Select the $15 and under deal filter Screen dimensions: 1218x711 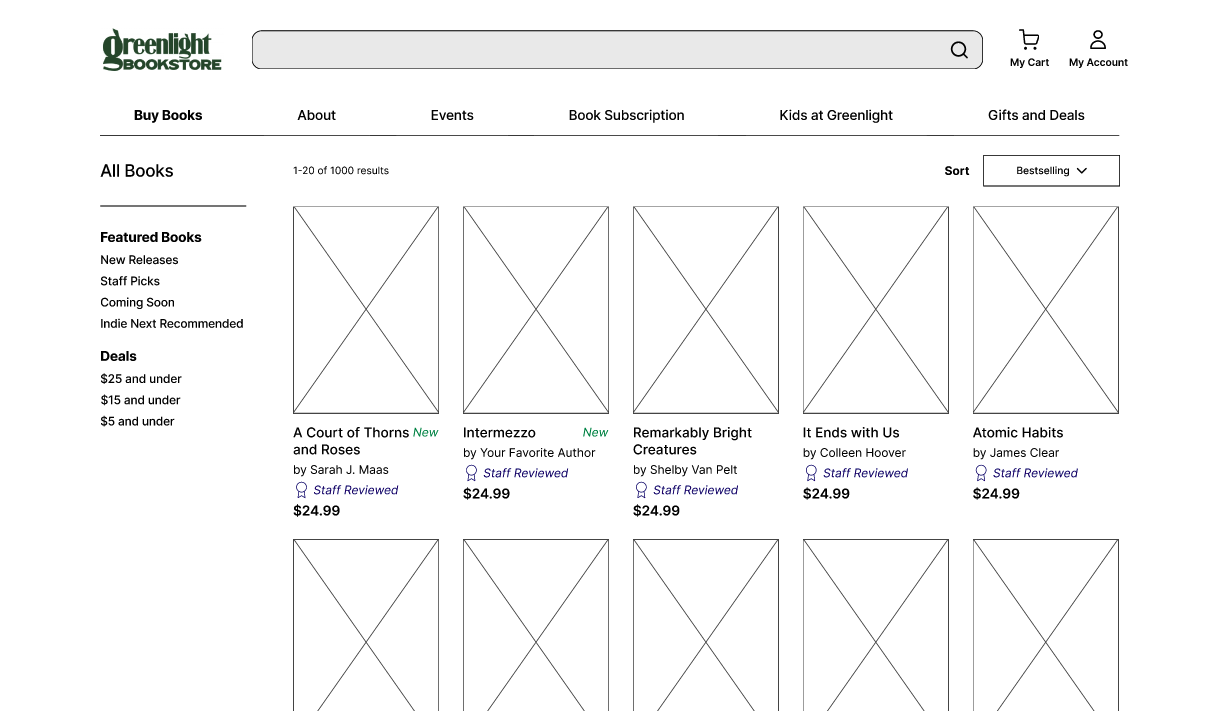[x=140, y=400]
